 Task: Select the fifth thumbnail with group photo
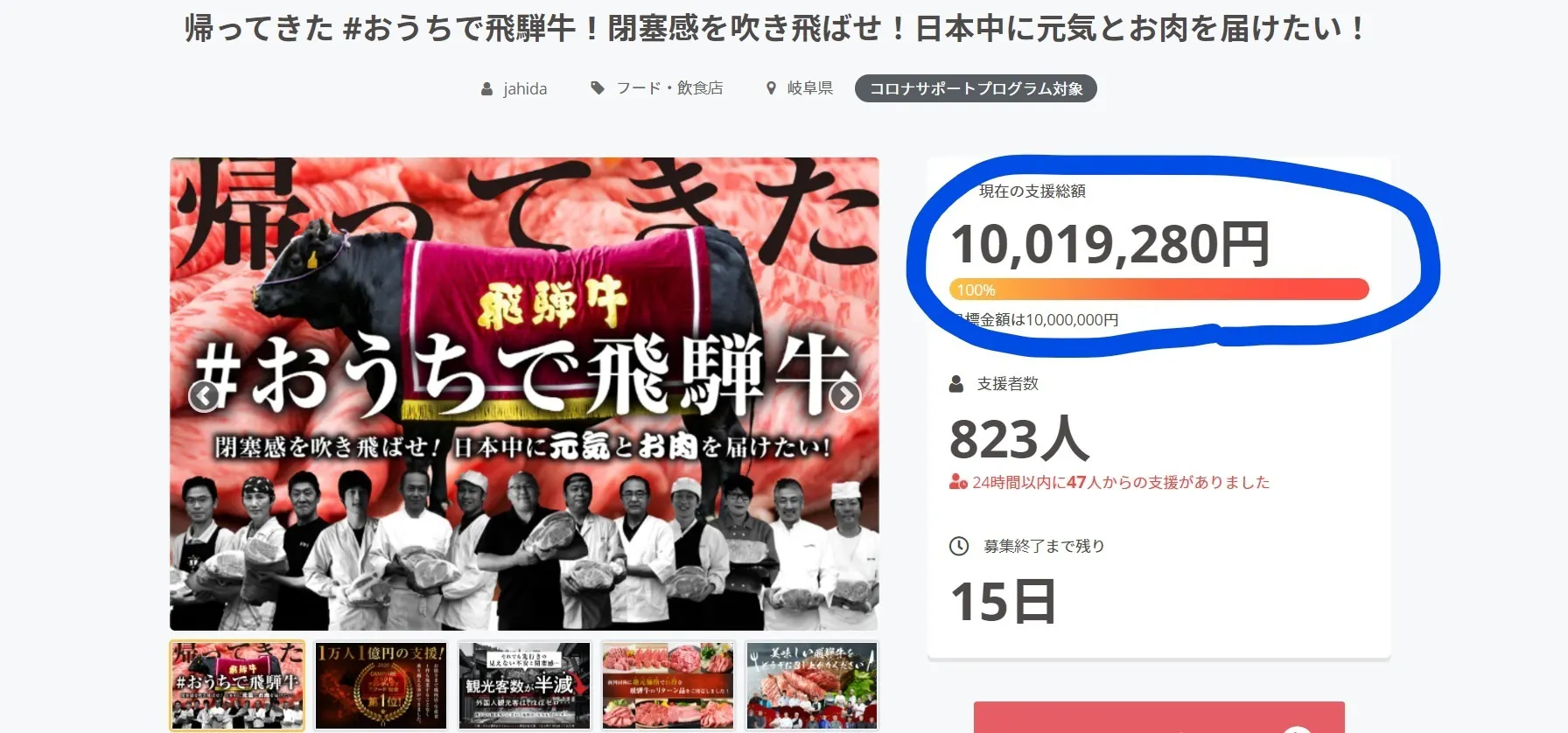click(811, 686)
